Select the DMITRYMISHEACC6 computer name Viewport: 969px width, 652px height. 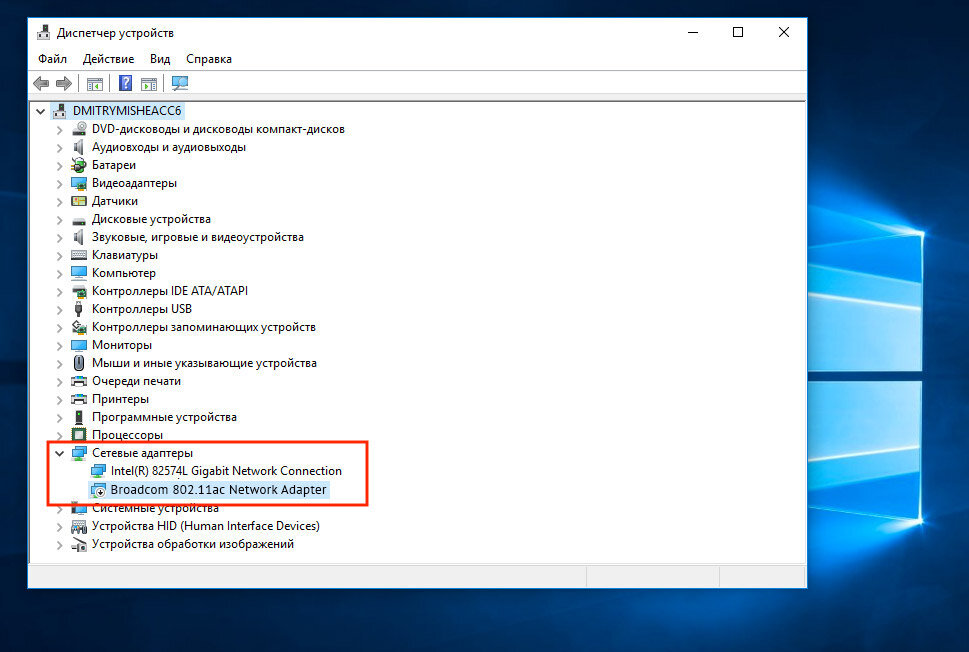click(127, 111)
